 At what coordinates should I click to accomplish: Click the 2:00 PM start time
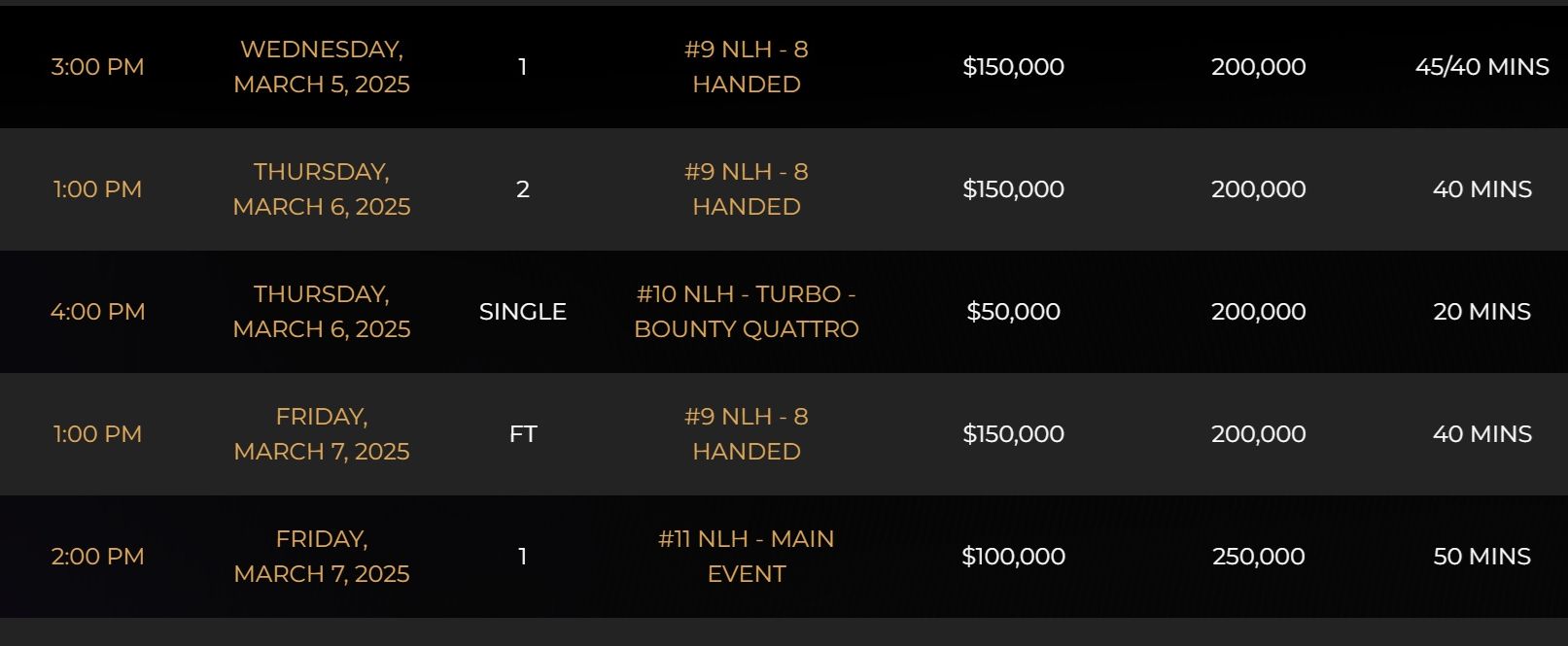(97, 557)
